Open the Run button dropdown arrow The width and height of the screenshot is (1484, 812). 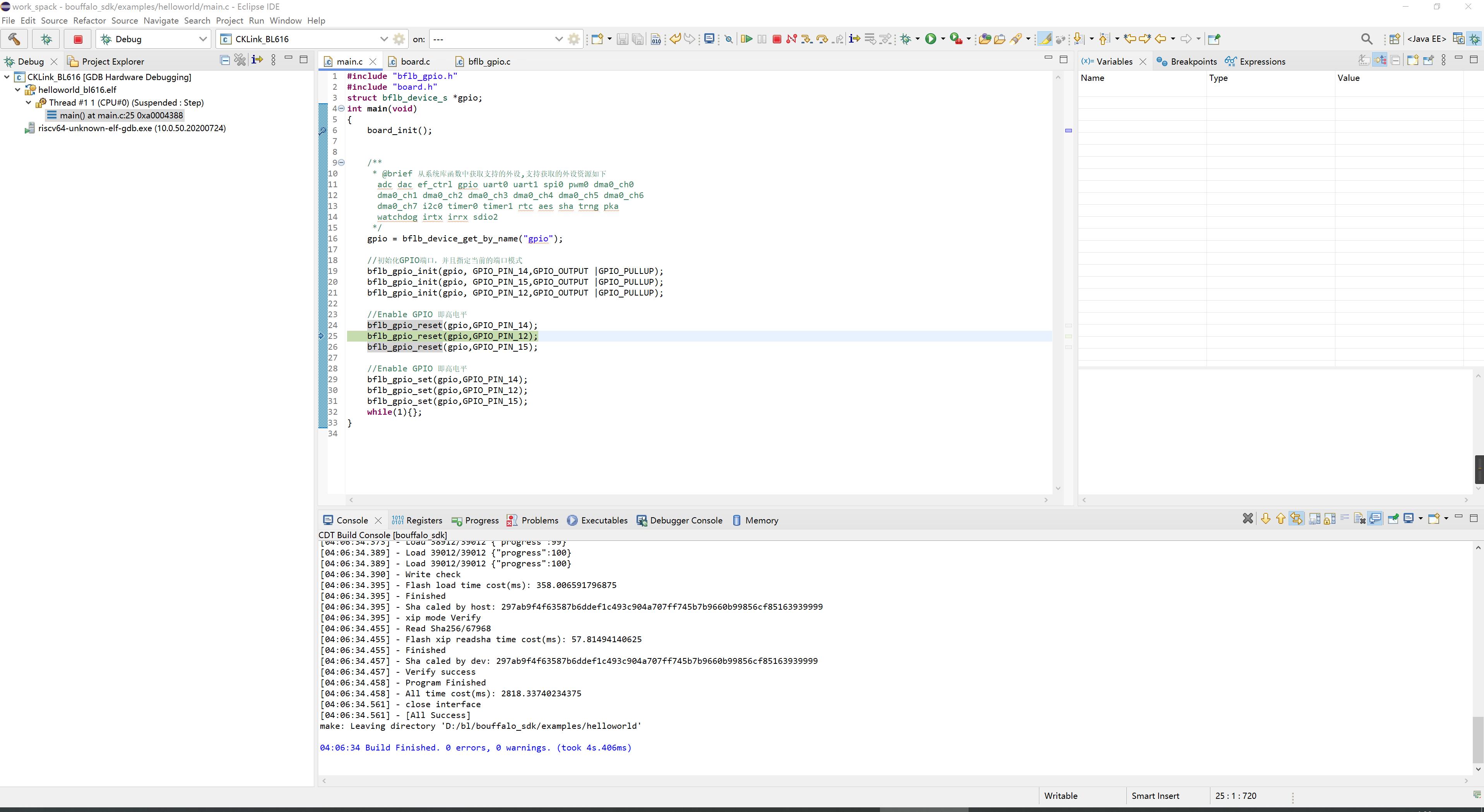click(943, 39)
